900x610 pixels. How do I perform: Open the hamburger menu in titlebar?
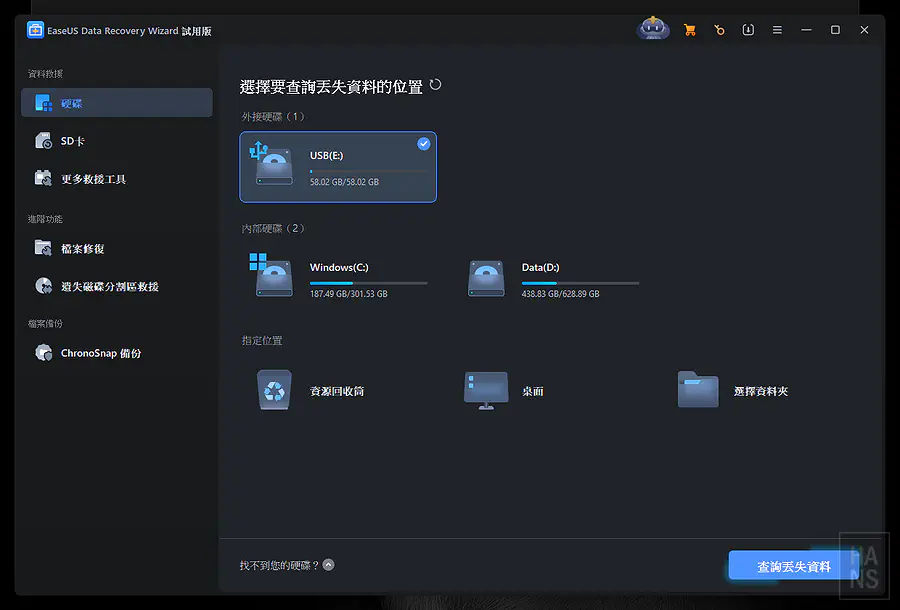point(777,29)
